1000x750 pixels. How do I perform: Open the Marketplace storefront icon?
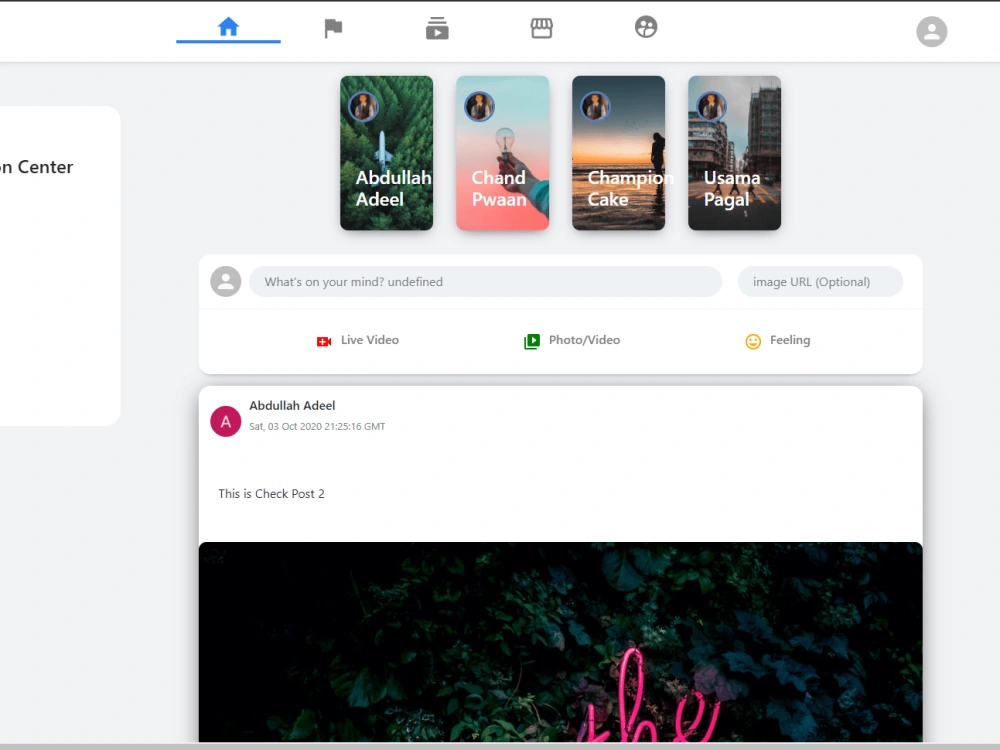541,27
